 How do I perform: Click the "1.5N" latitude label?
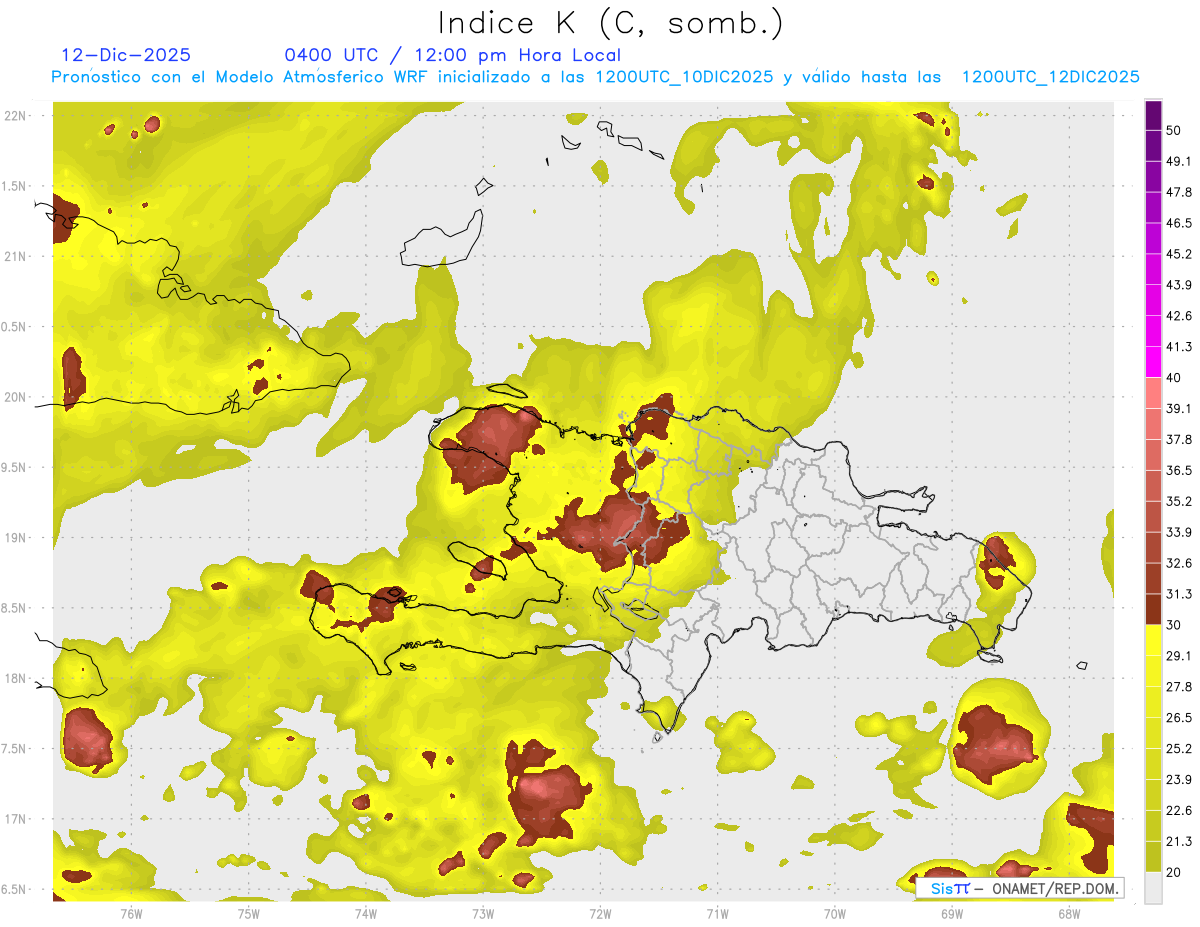coord(16,186)
